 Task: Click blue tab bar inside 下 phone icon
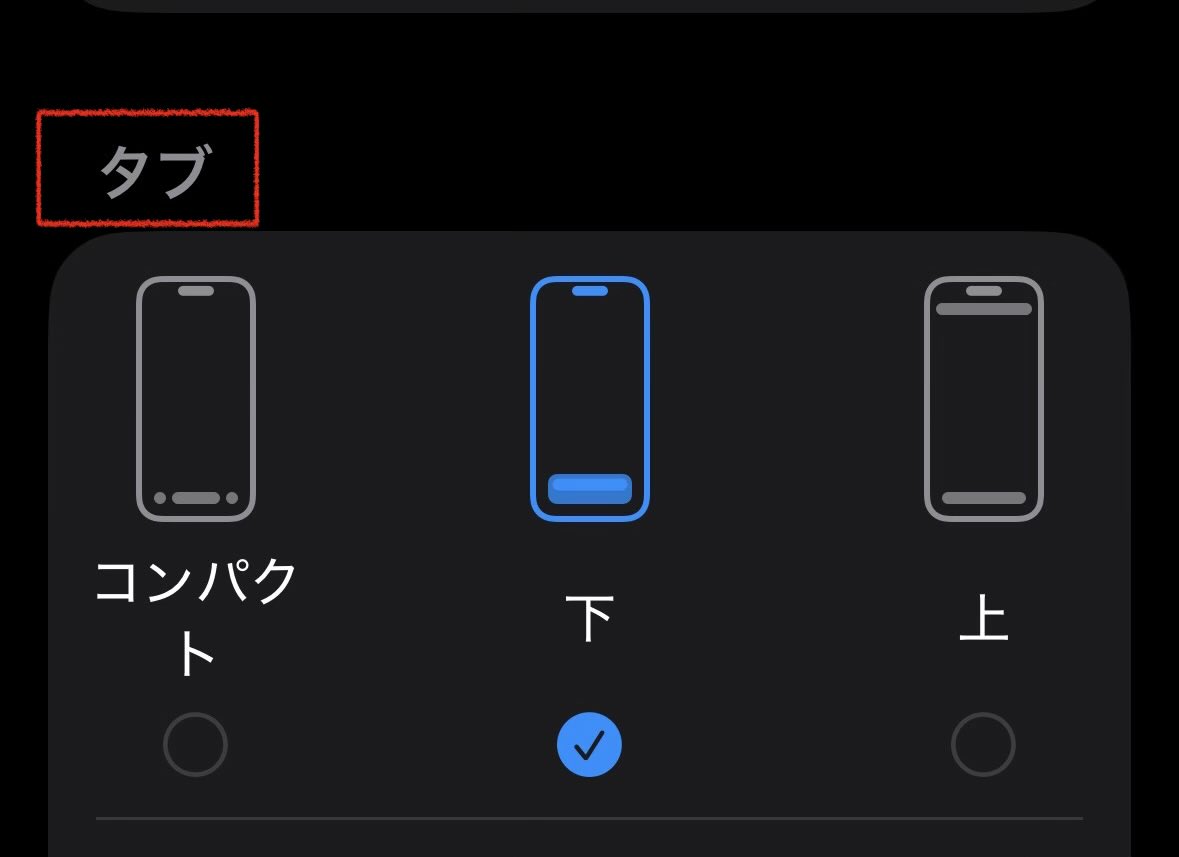coord(590,489)
